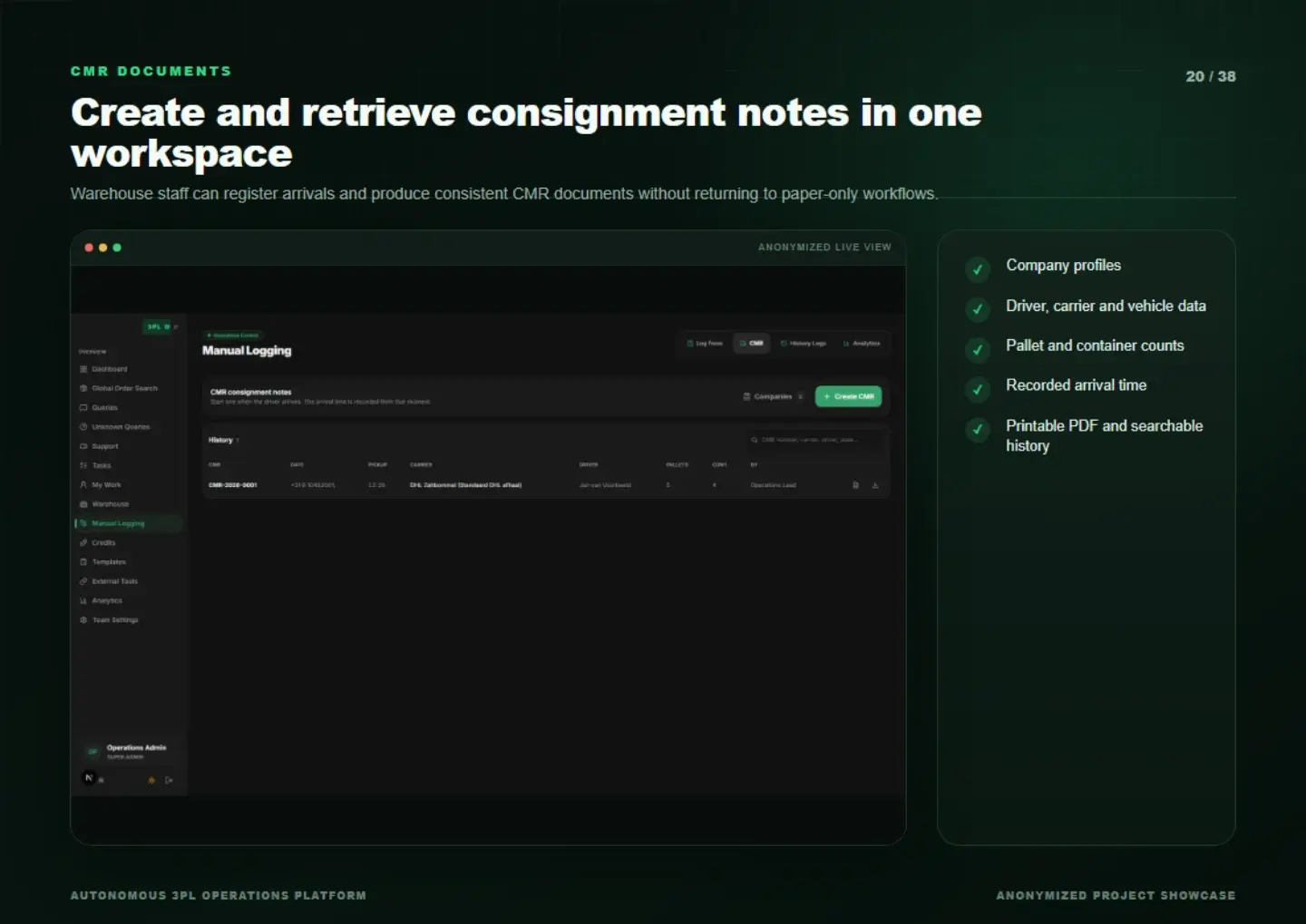The width and height of the screenshot is (1306, 924).
Task: Click the sidebar Analytics chart icon
Action: [x=83, y=601]
